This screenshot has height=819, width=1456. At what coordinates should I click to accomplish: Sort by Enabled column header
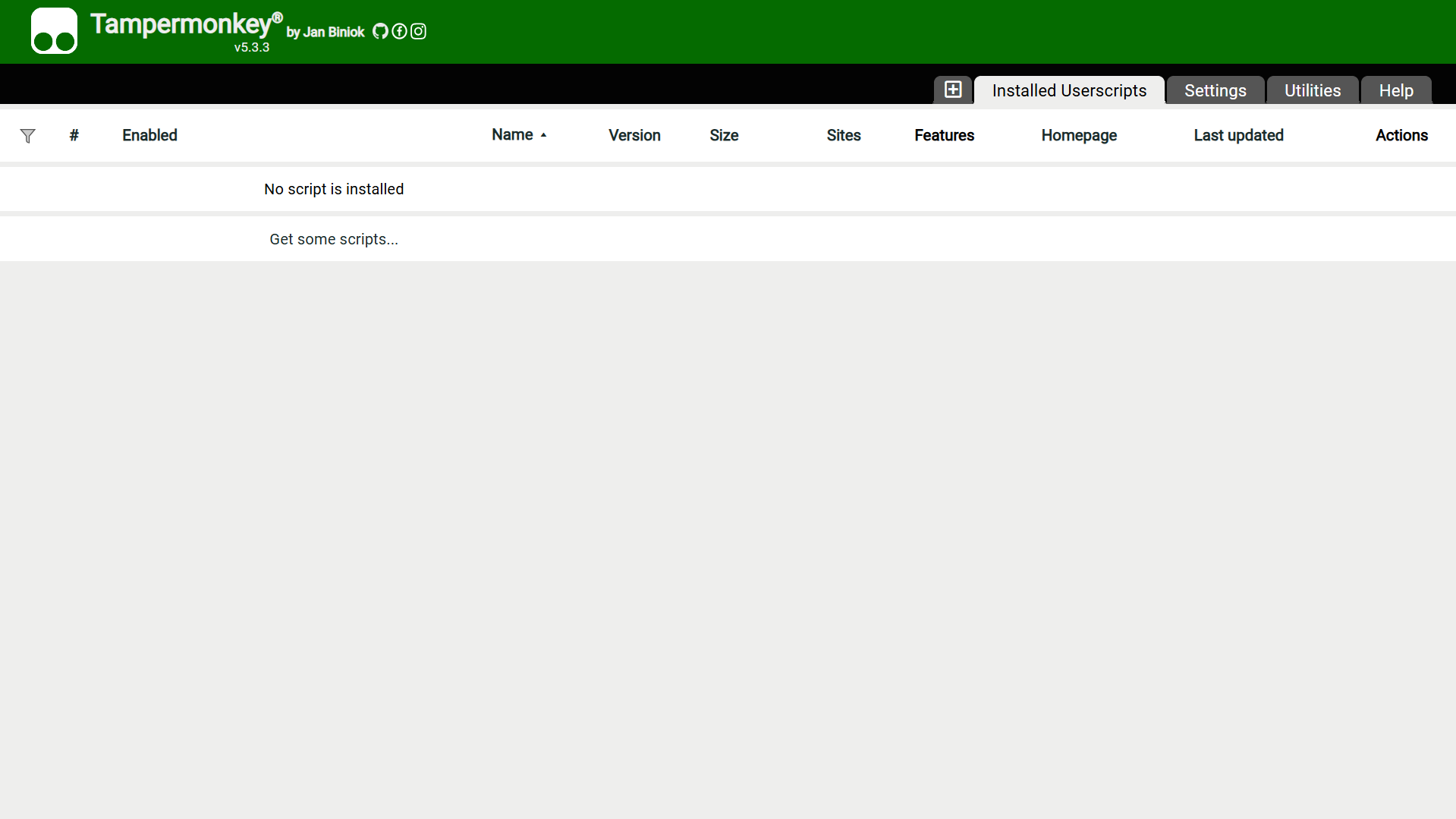149,135
